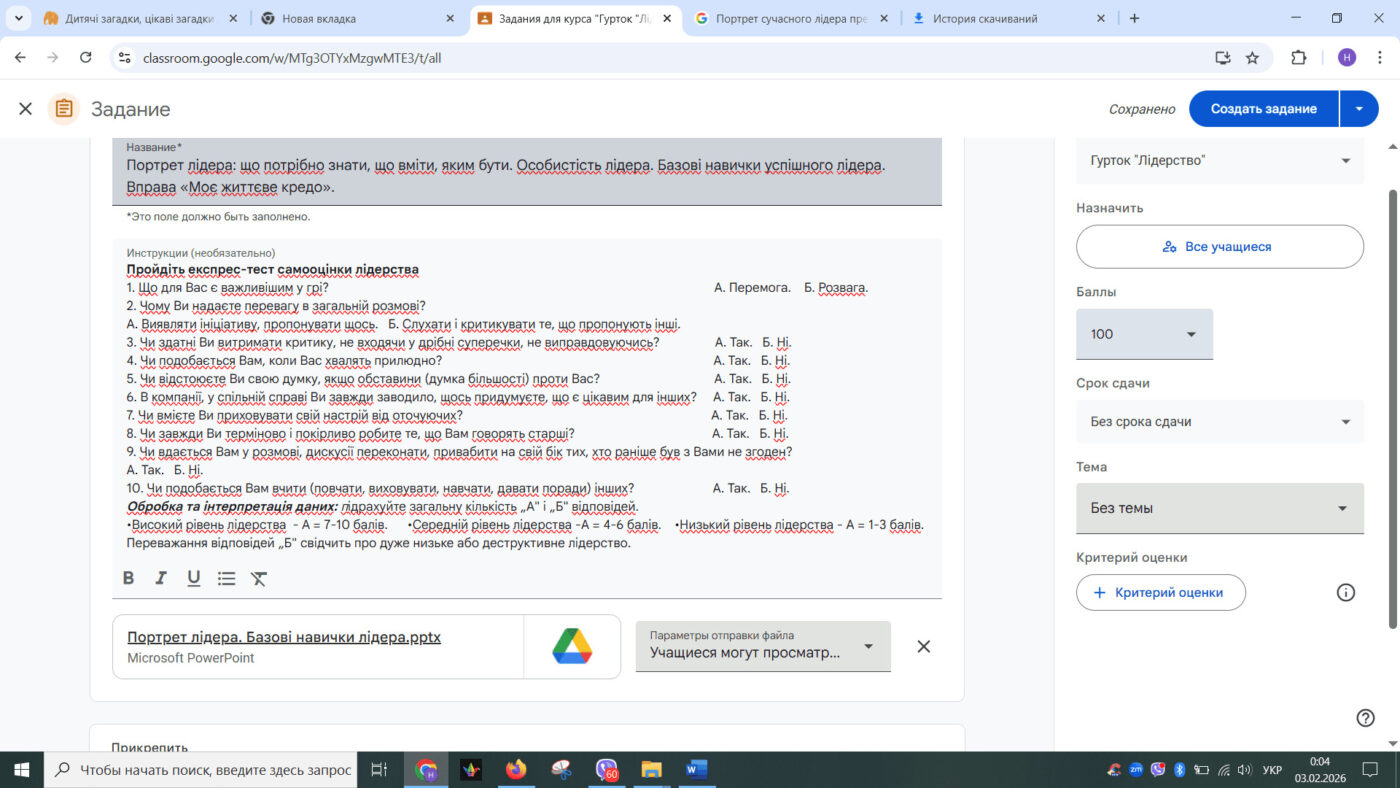Open grading criterion info icon
Image resolution: width=1400 pixels, height=788 pixels.
coord(1346,592)
